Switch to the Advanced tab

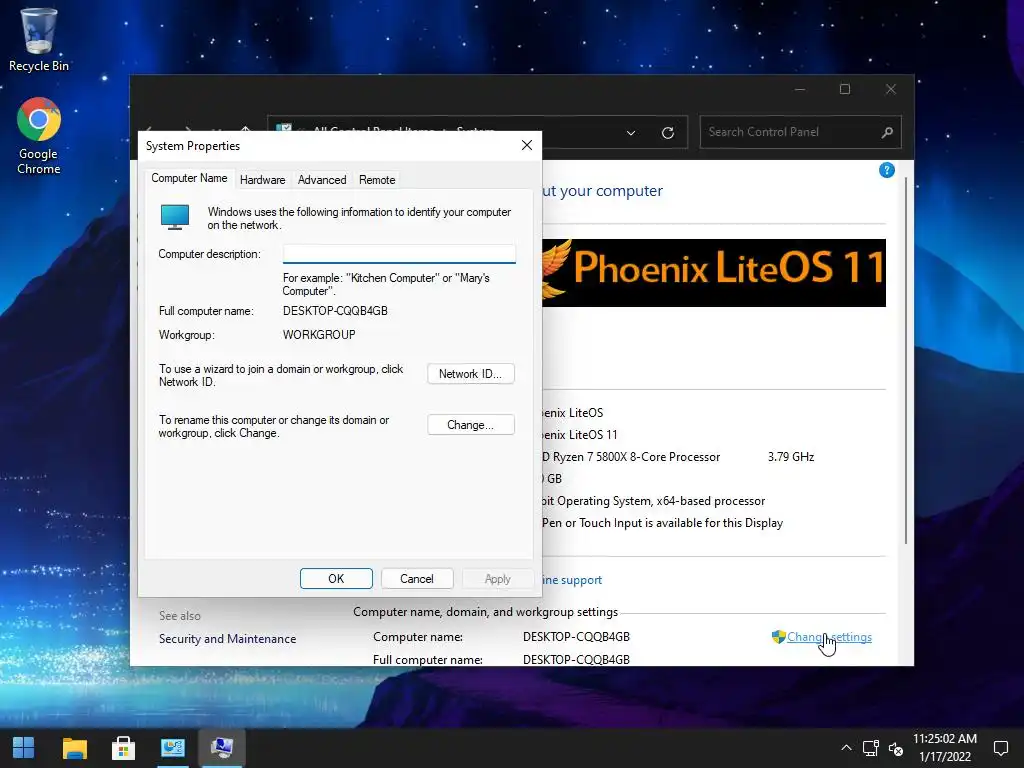322,180
